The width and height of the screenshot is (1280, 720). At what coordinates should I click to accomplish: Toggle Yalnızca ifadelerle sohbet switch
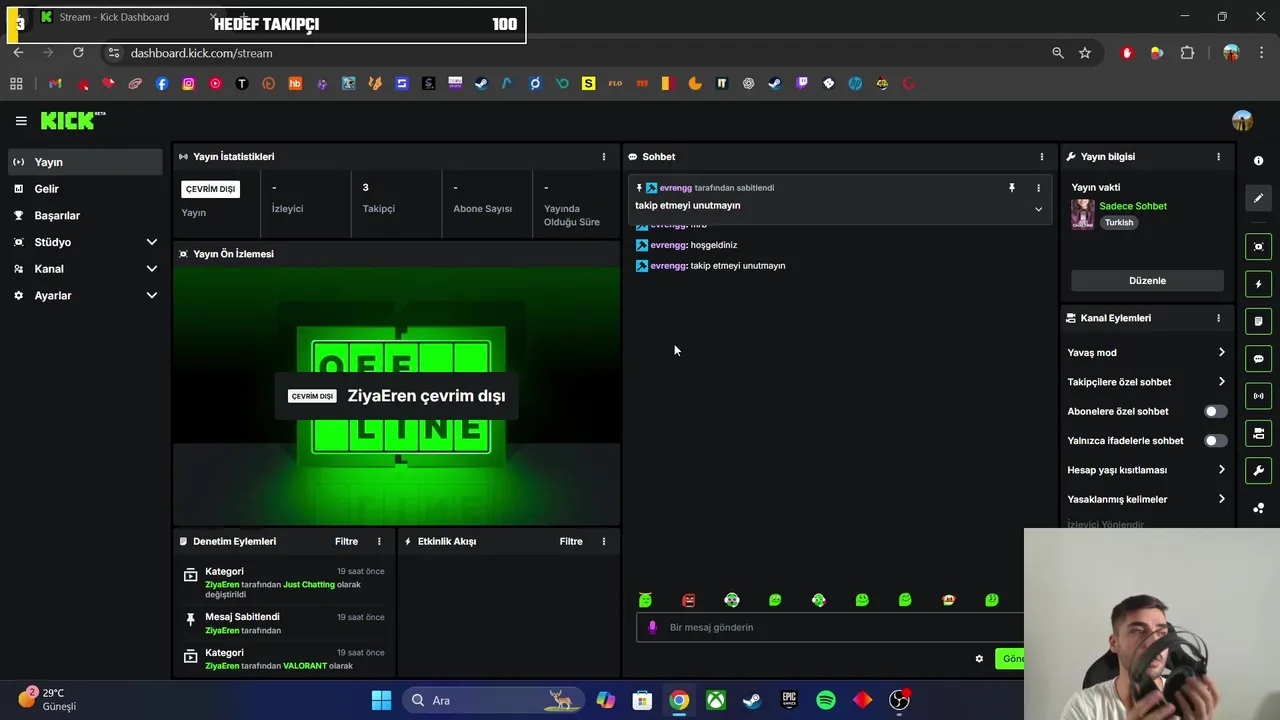coord(1215,441)
